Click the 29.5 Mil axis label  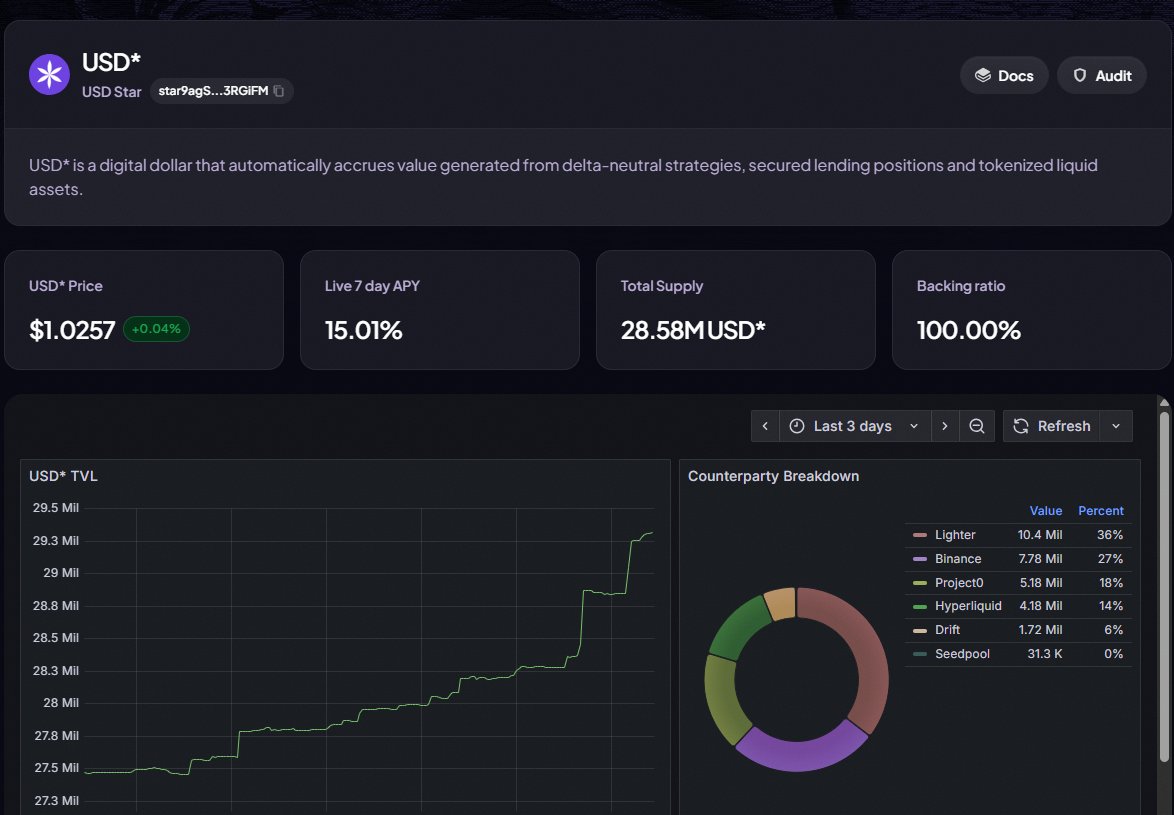[x=55, y=507]
